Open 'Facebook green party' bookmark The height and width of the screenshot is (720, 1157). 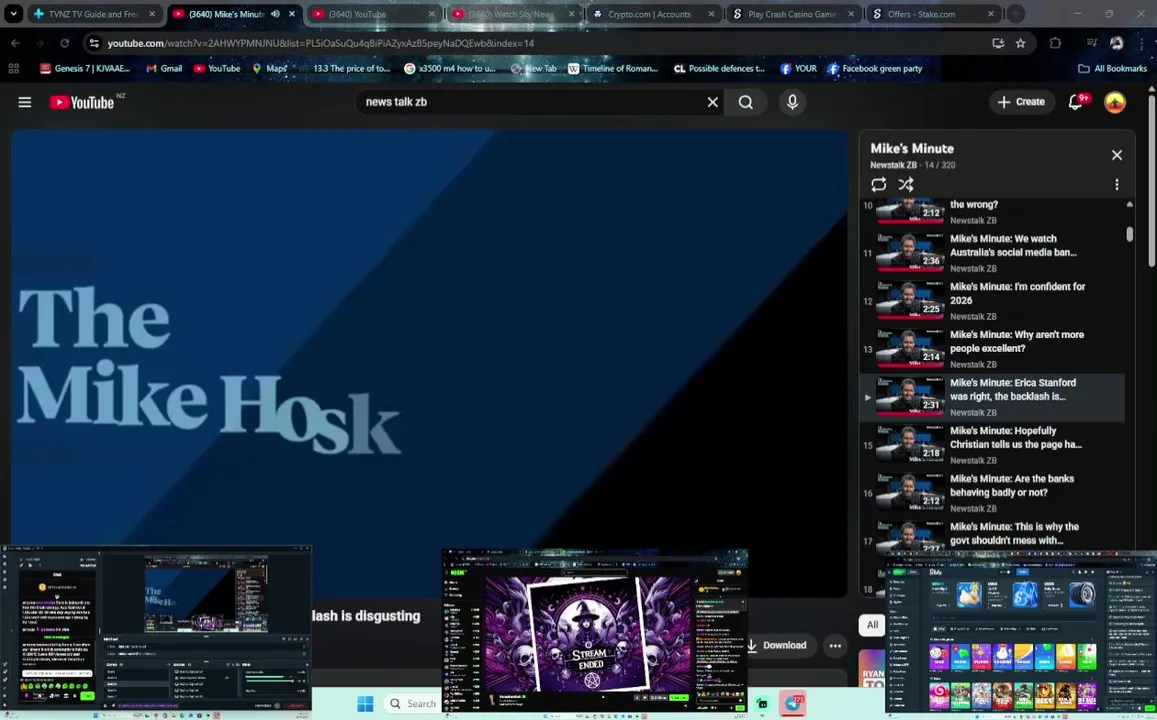point(875,69)
